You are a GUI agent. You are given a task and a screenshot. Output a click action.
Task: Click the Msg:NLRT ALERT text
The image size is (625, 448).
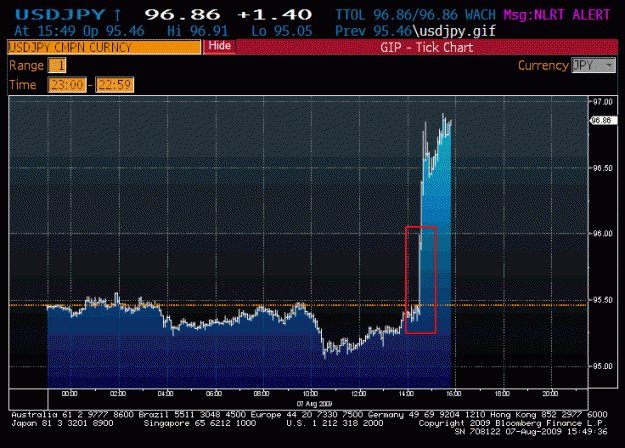click(557, 15)
